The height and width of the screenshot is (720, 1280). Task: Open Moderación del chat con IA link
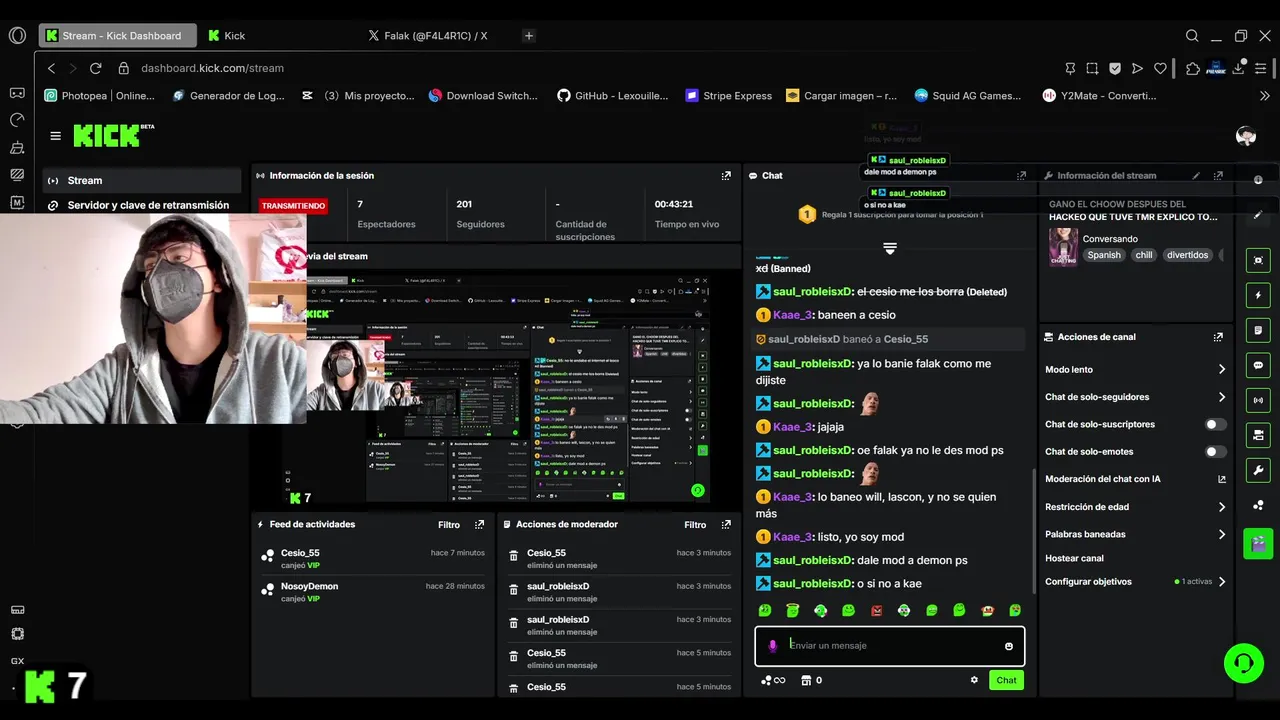(x=1134, y=479)
